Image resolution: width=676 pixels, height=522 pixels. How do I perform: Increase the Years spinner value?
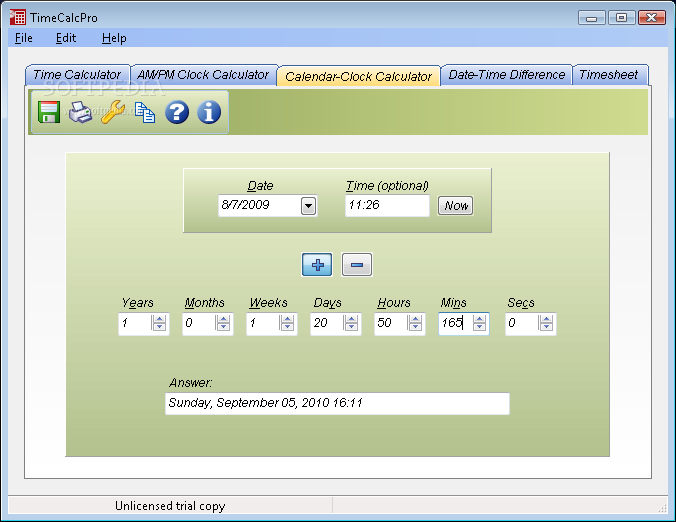tap(159, 319)
